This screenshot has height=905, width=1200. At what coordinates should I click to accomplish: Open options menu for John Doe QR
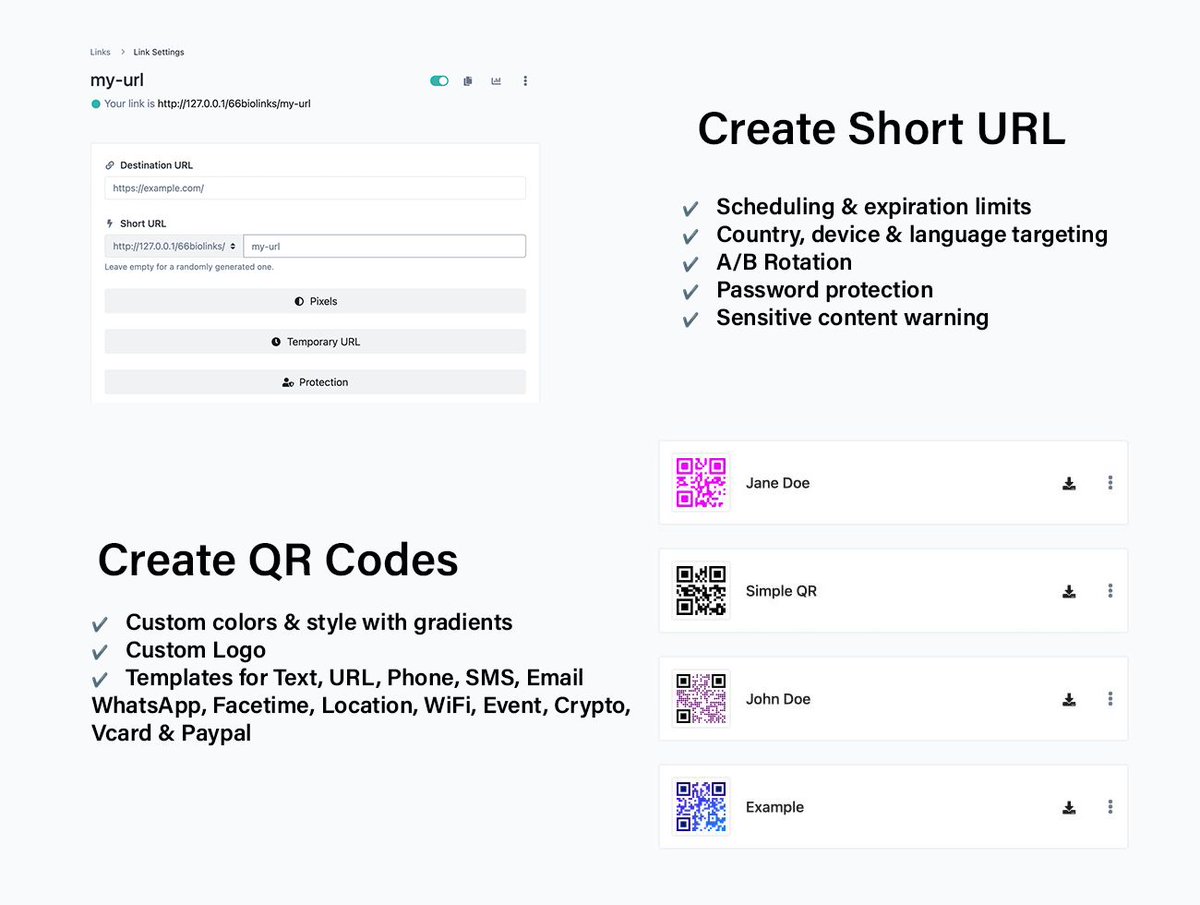pyautogui.click(x=1110, y=699)
